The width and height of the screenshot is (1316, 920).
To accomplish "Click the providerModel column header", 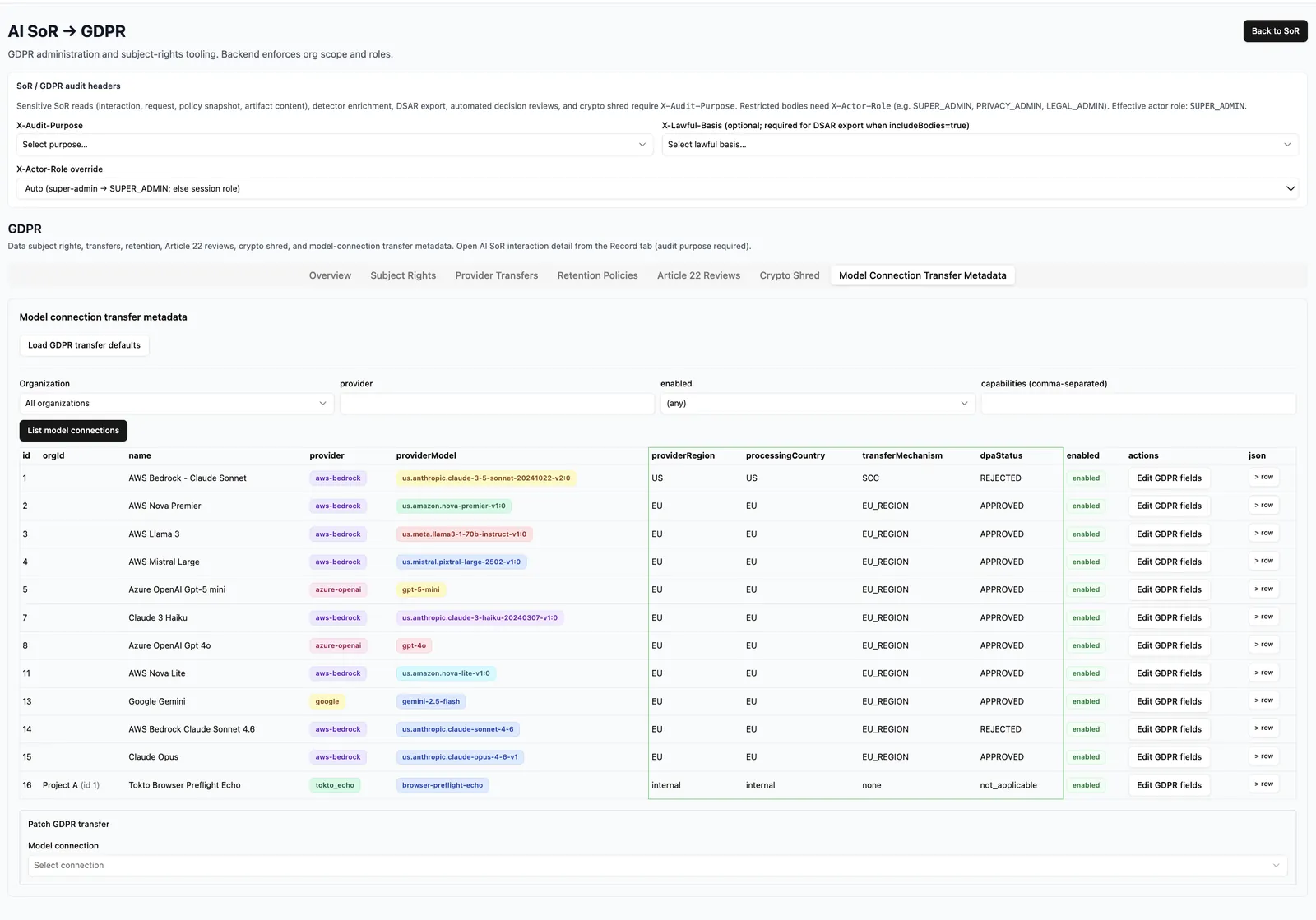I will [x=426, y=455].
